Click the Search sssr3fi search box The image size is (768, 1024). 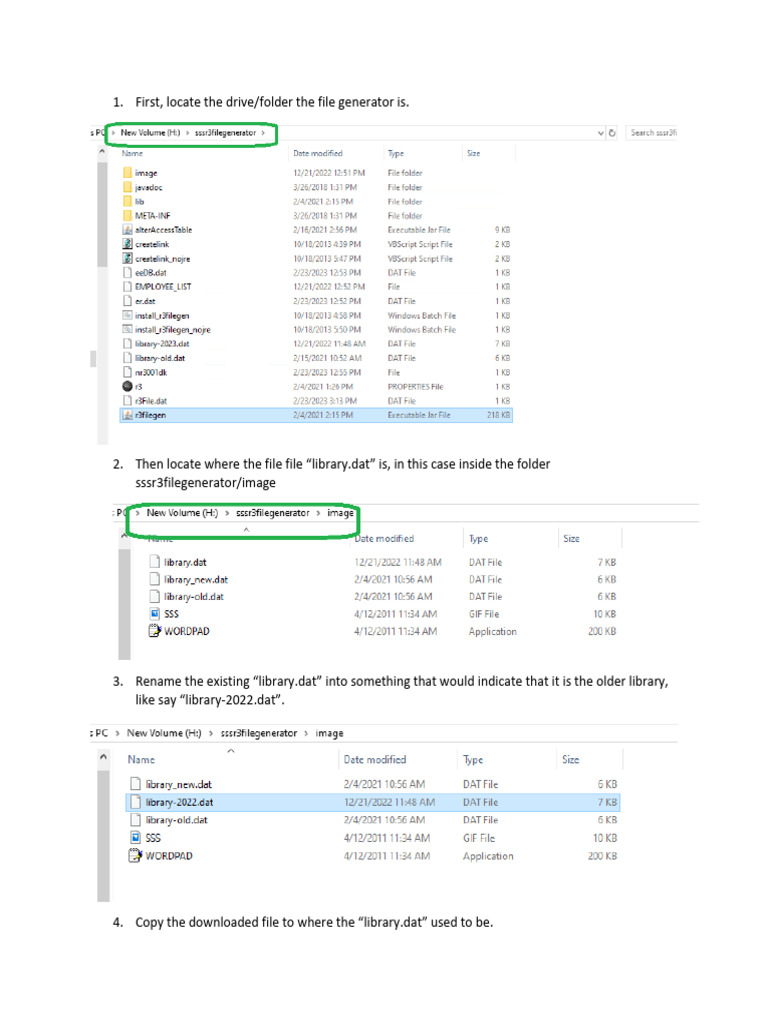[651, 133]
